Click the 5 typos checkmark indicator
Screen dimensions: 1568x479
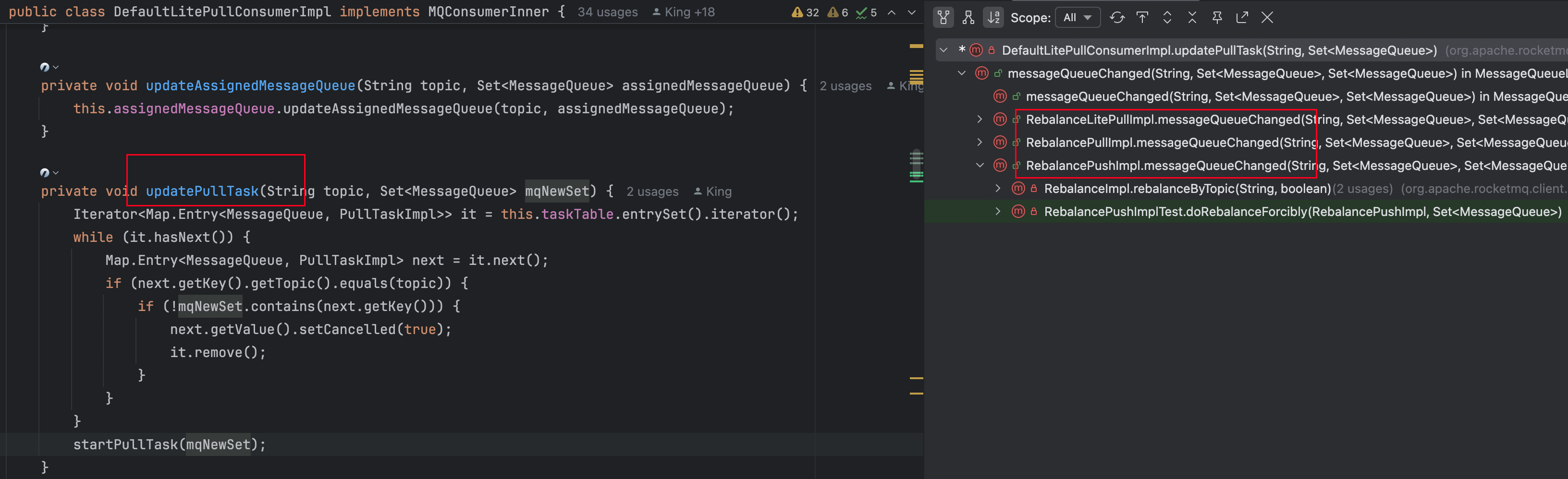click(866, 12)
